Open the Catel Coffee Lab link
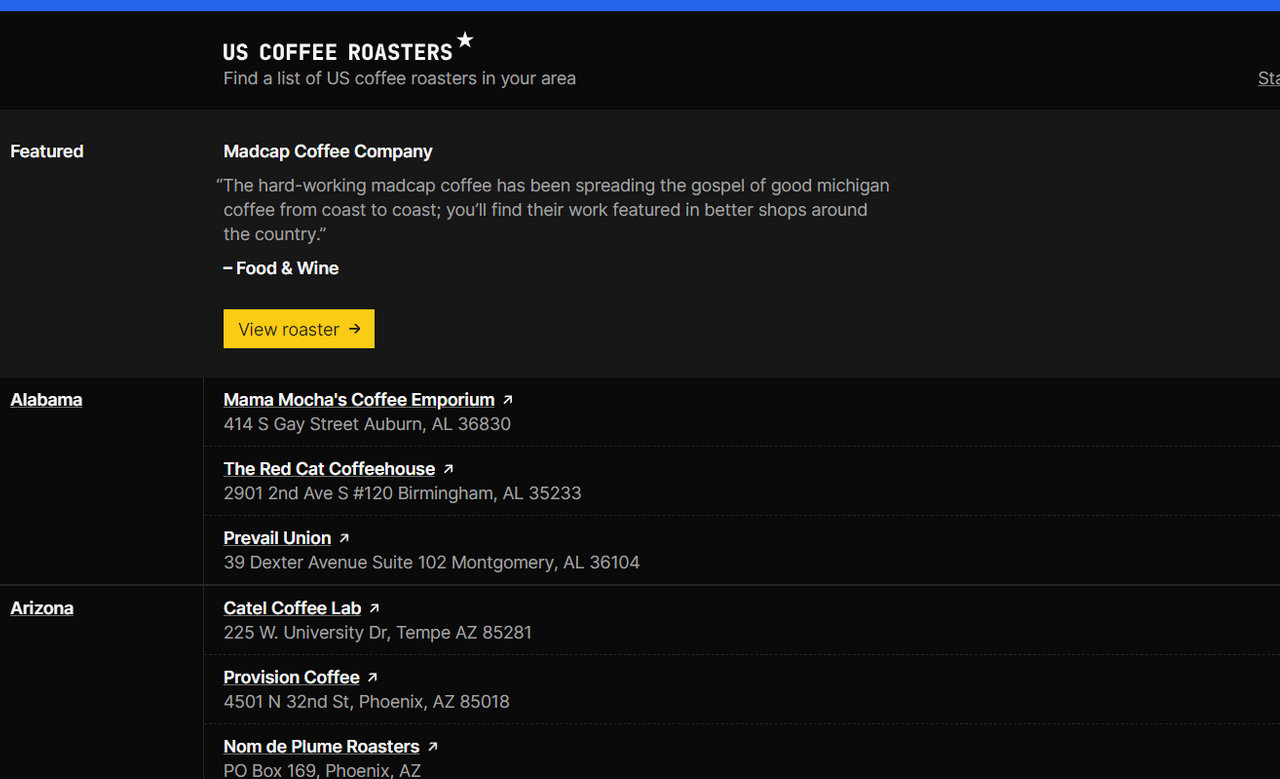Screen dimensions: 1280x779 coord(292,608)
